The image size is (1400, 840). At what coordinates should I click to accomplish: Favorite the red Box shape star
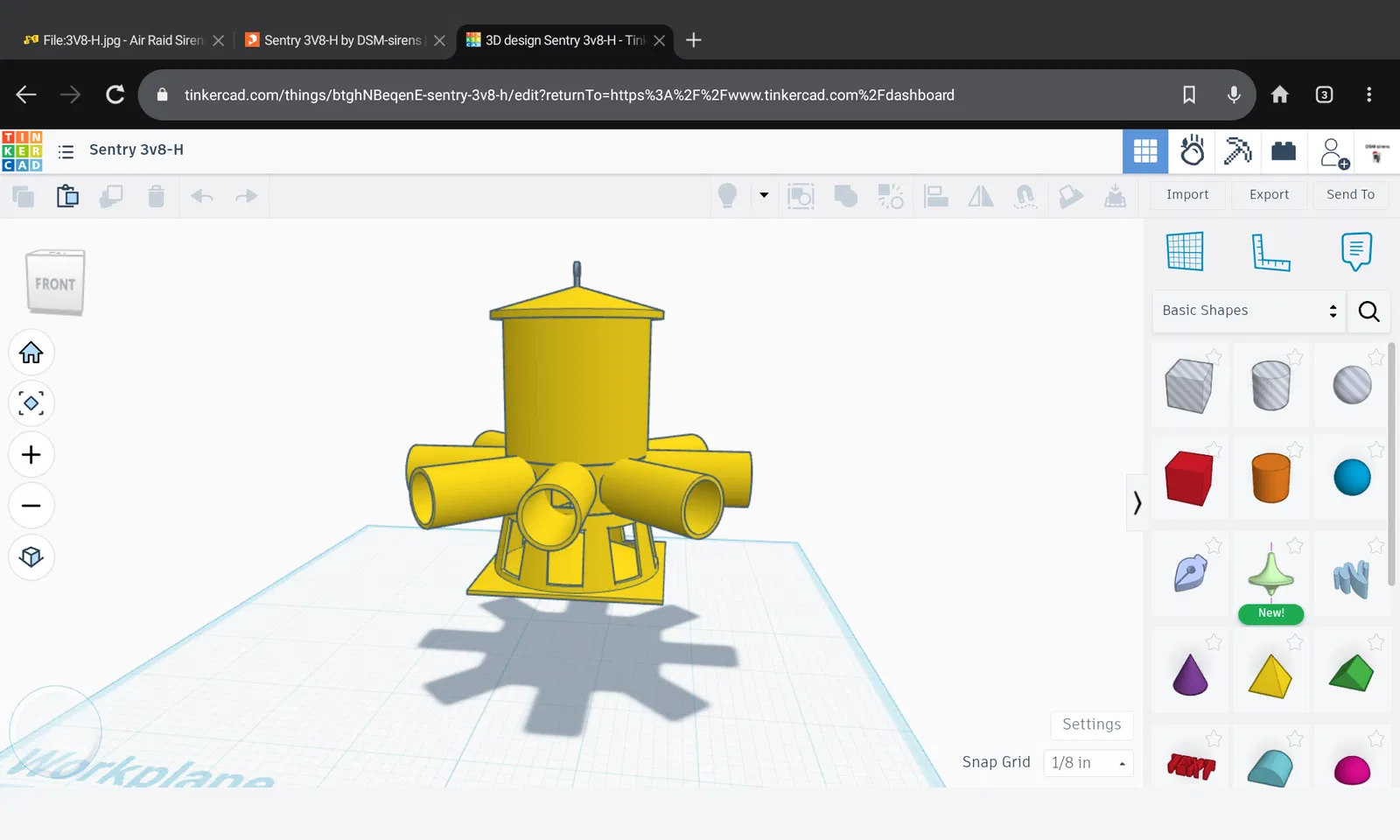1214,449
